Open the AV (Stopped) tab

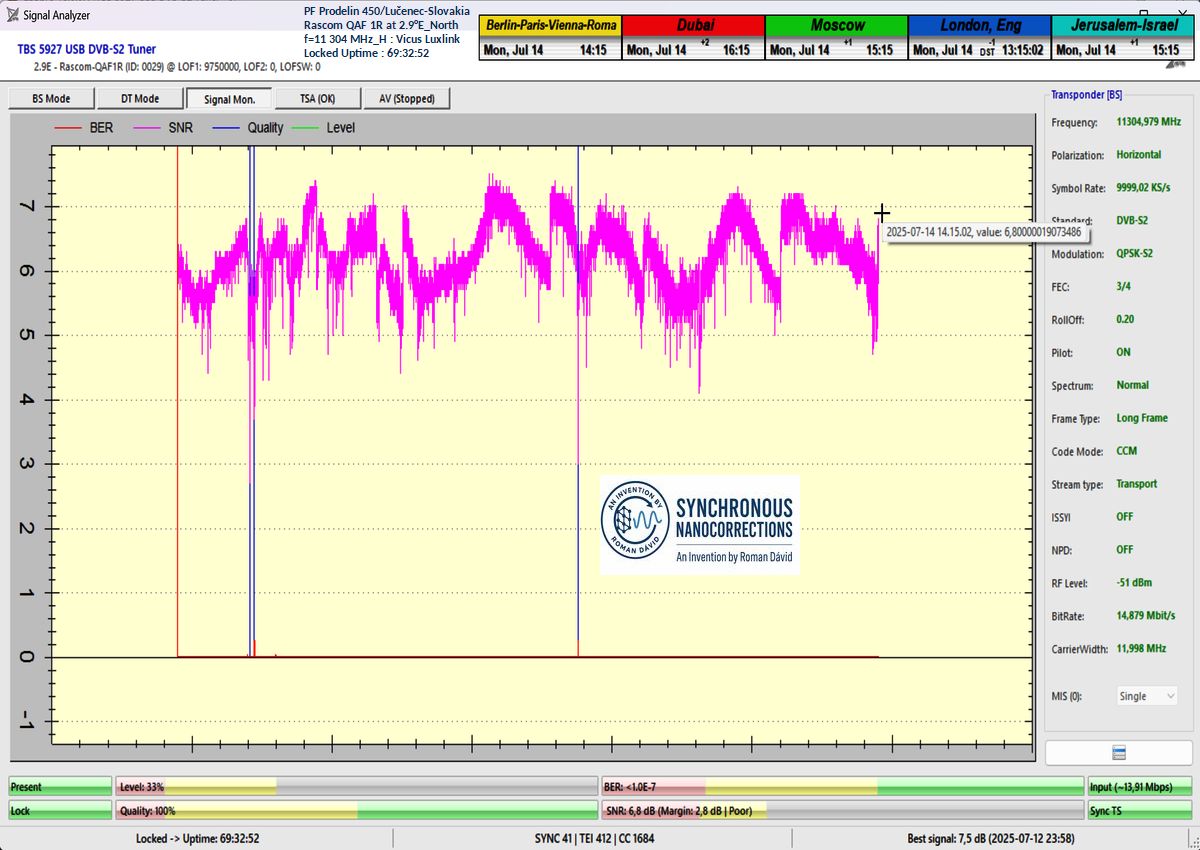coord(406,98)
